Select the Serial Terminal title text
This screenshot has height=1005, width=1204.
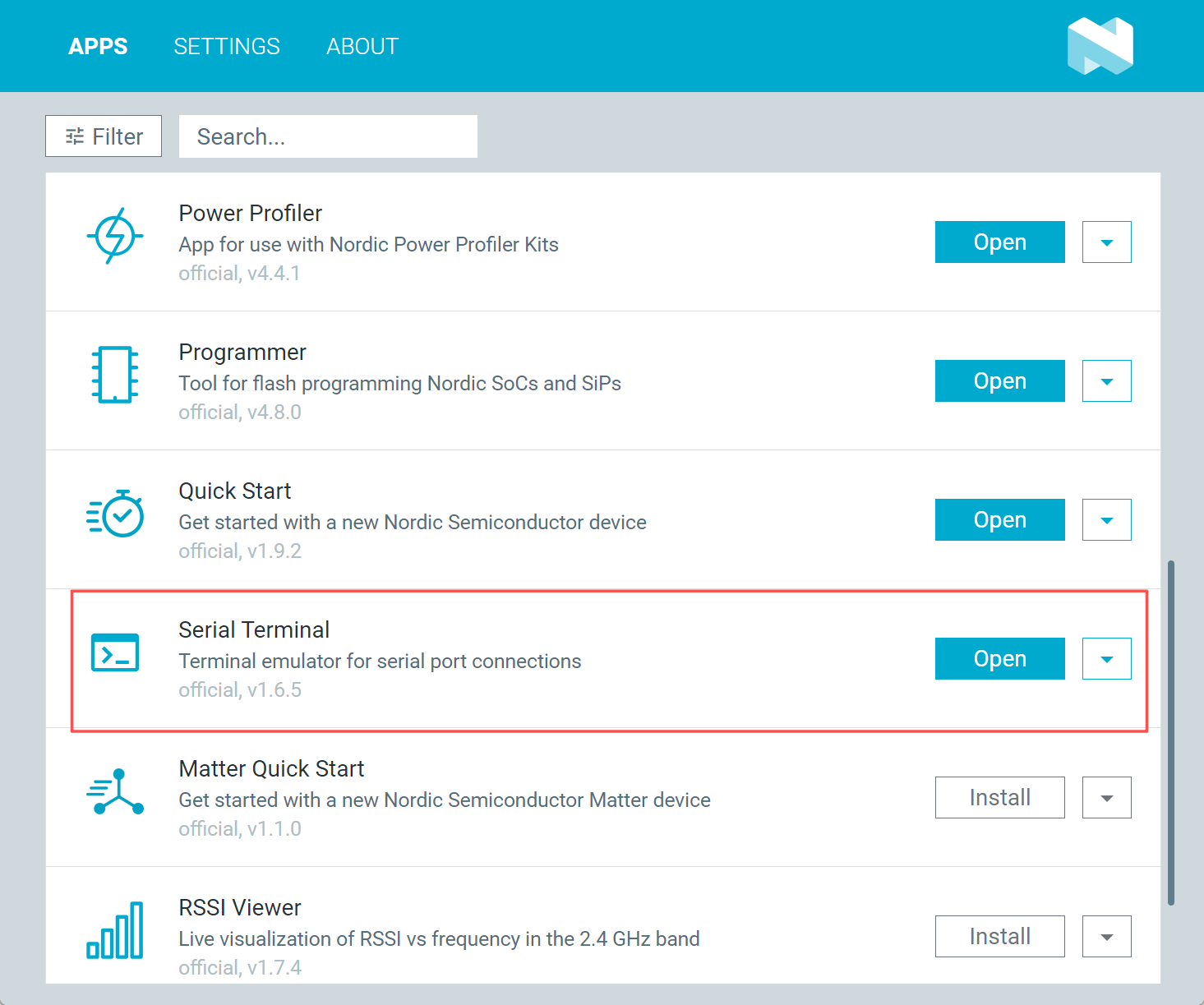pyautogui.click(x=254, y=630)
